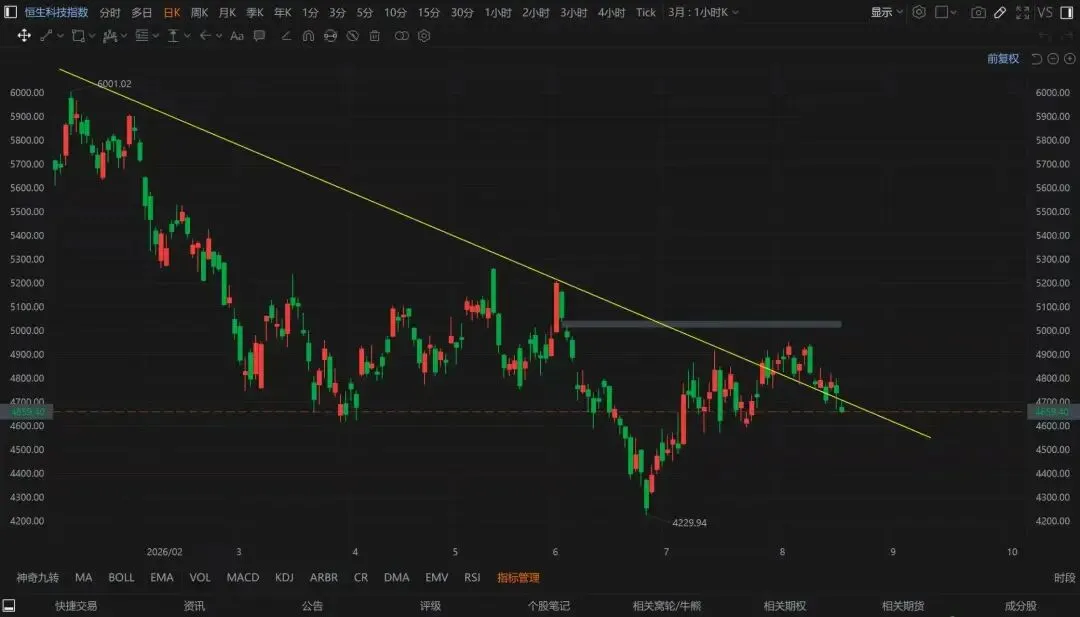Toggle the pencil drawing toolbar icon
Viewport: 1080px width, 617px height.
1000,12
